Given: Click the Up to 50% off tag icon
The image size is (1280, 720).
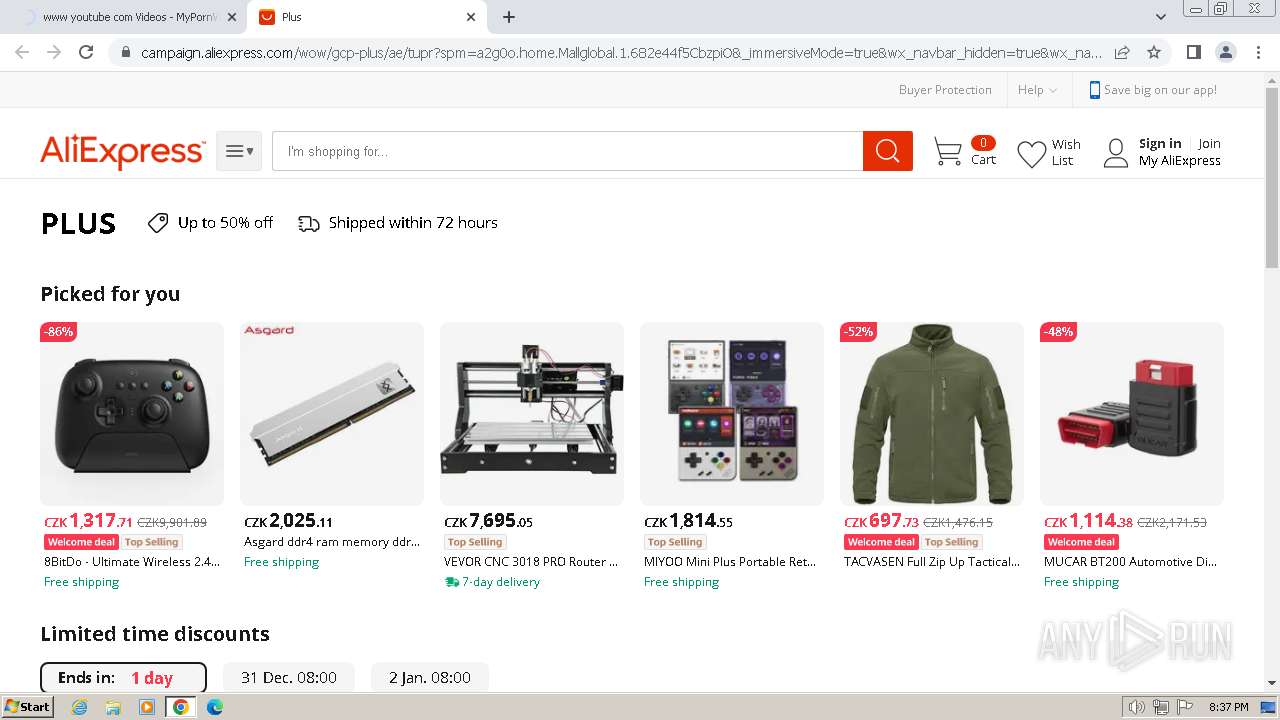Looking at the screenshot, I should tap(158, 223).
